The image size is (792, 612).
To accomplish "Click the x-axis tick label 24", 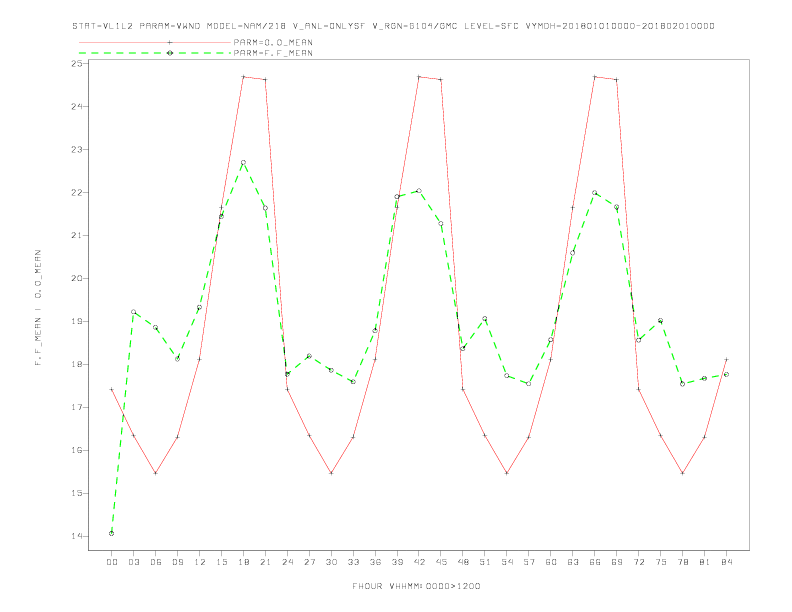I will [x=287, y=562].
